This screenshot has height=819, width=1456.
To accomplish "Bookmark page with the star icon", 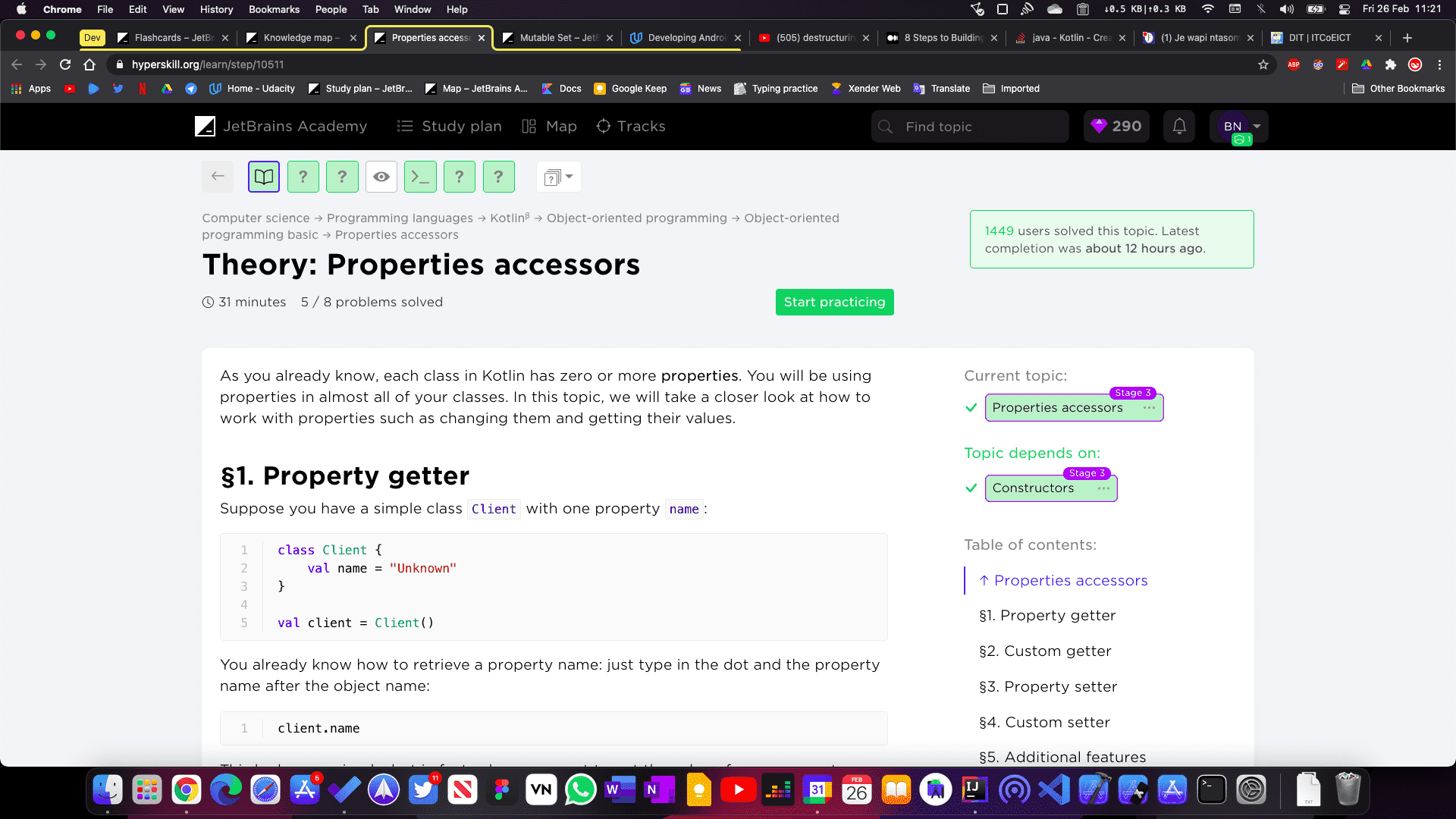I will (1263, 64).
